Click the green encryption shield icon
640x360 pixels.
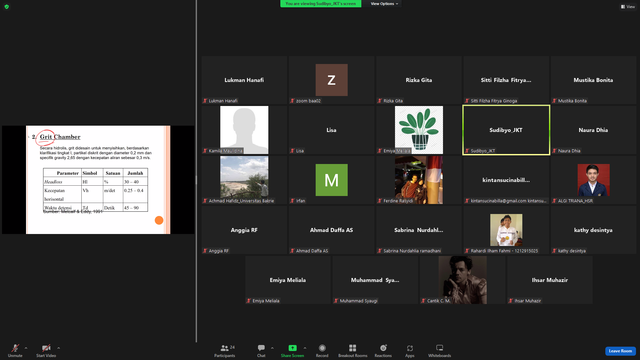point(7,7)
